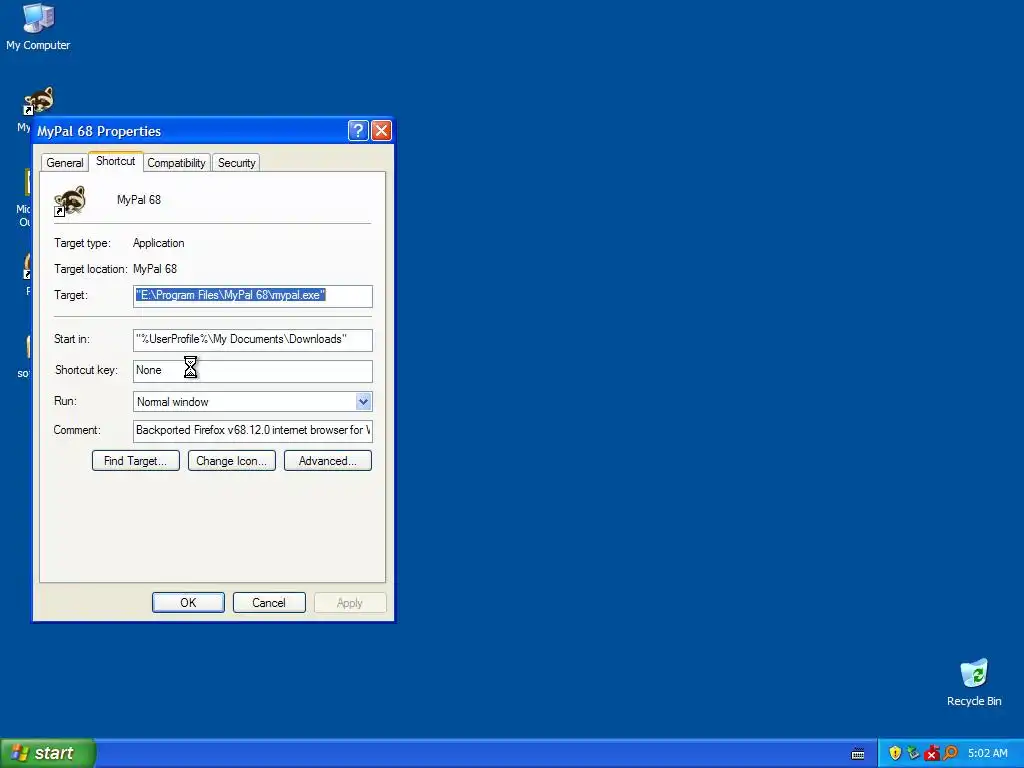Click the 'MyPal 68' name beside the raccoon icon

coord(138,200)
